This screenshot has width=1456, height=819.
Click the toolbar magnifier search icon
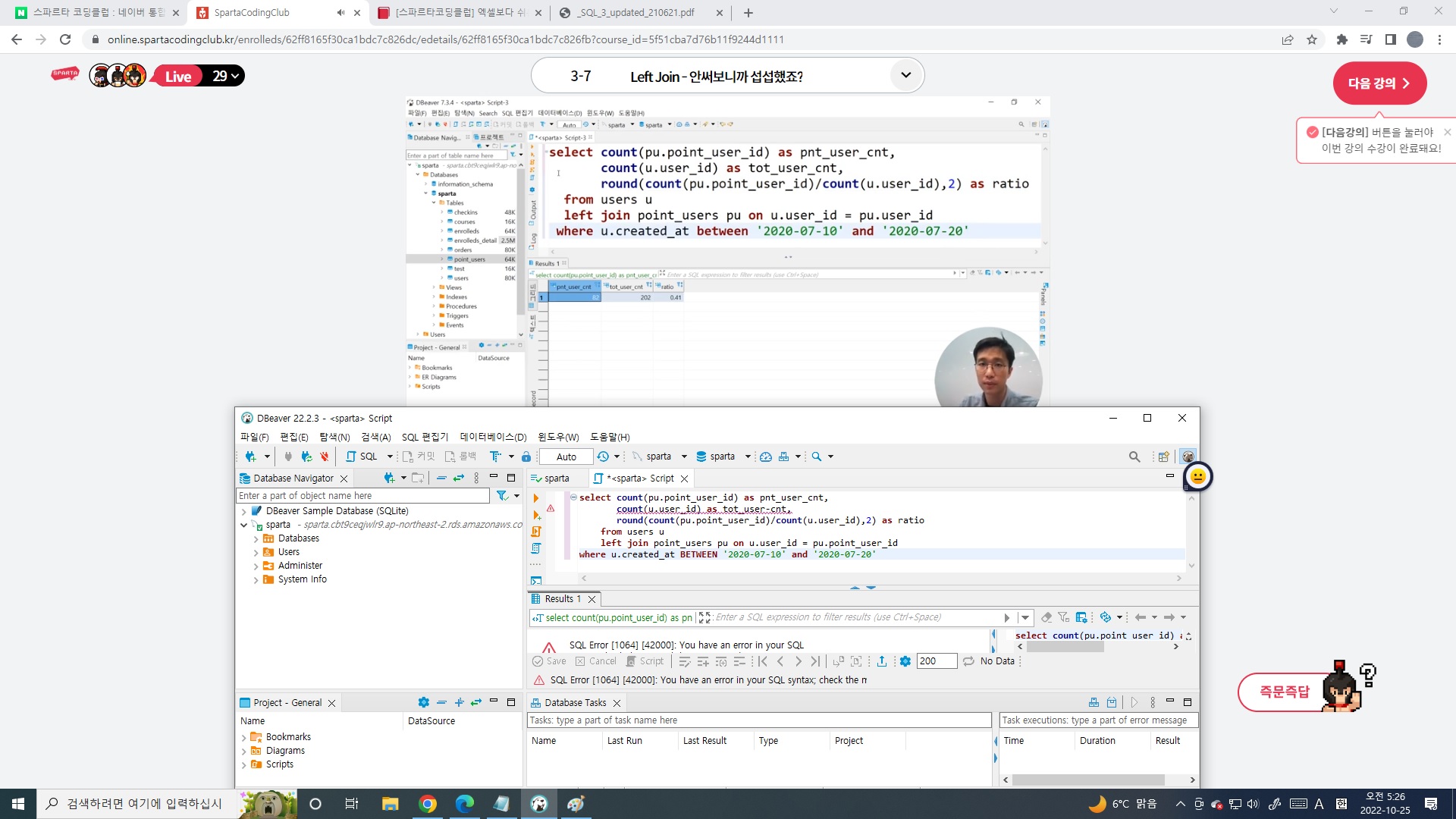point(817,457)
